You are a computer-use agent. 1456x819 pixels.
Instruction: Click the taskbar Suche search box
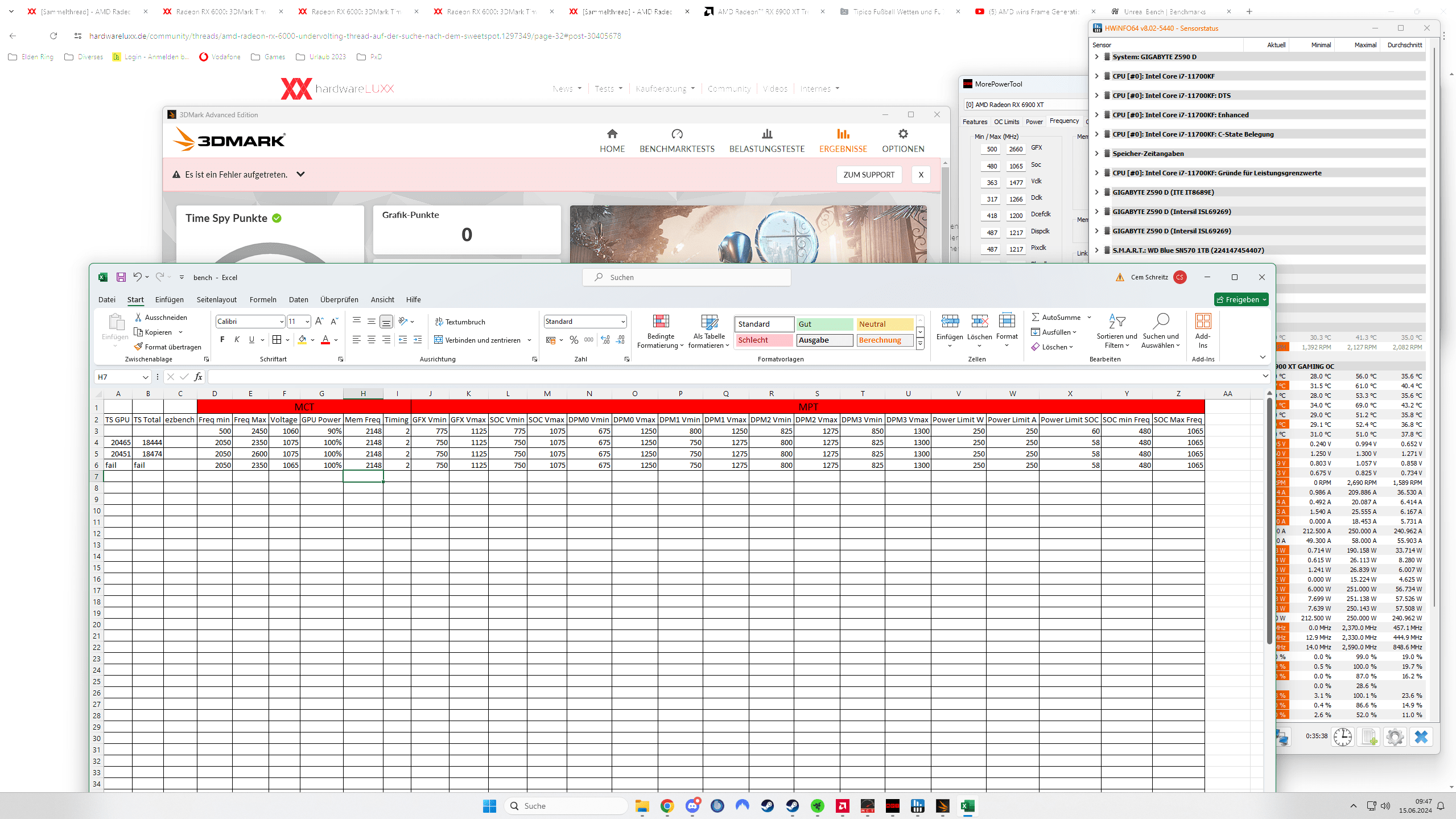(x=567, y=805)
